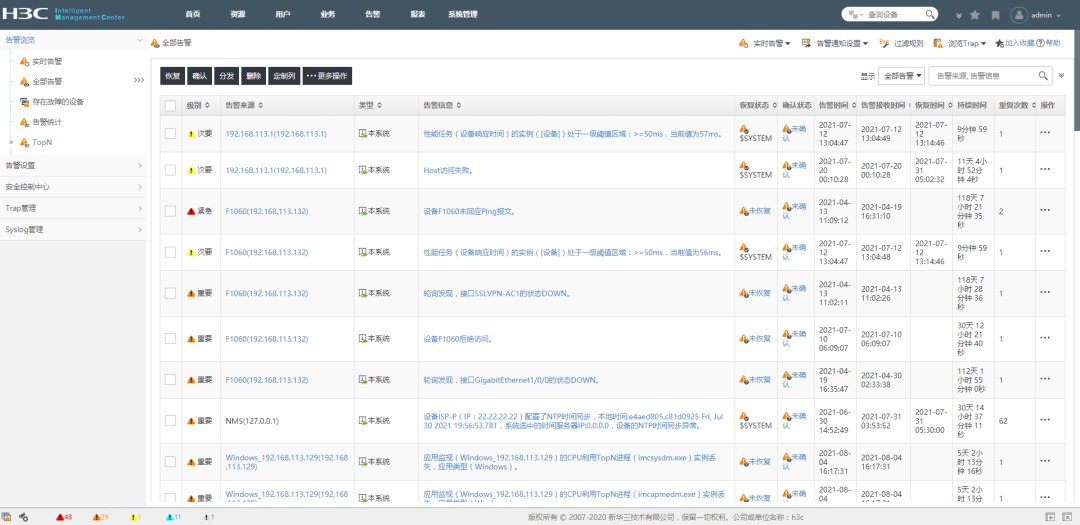The image size is (1080, 525).
Task: Expand the 告警设置 sidebar section
Action: [72, 165]
